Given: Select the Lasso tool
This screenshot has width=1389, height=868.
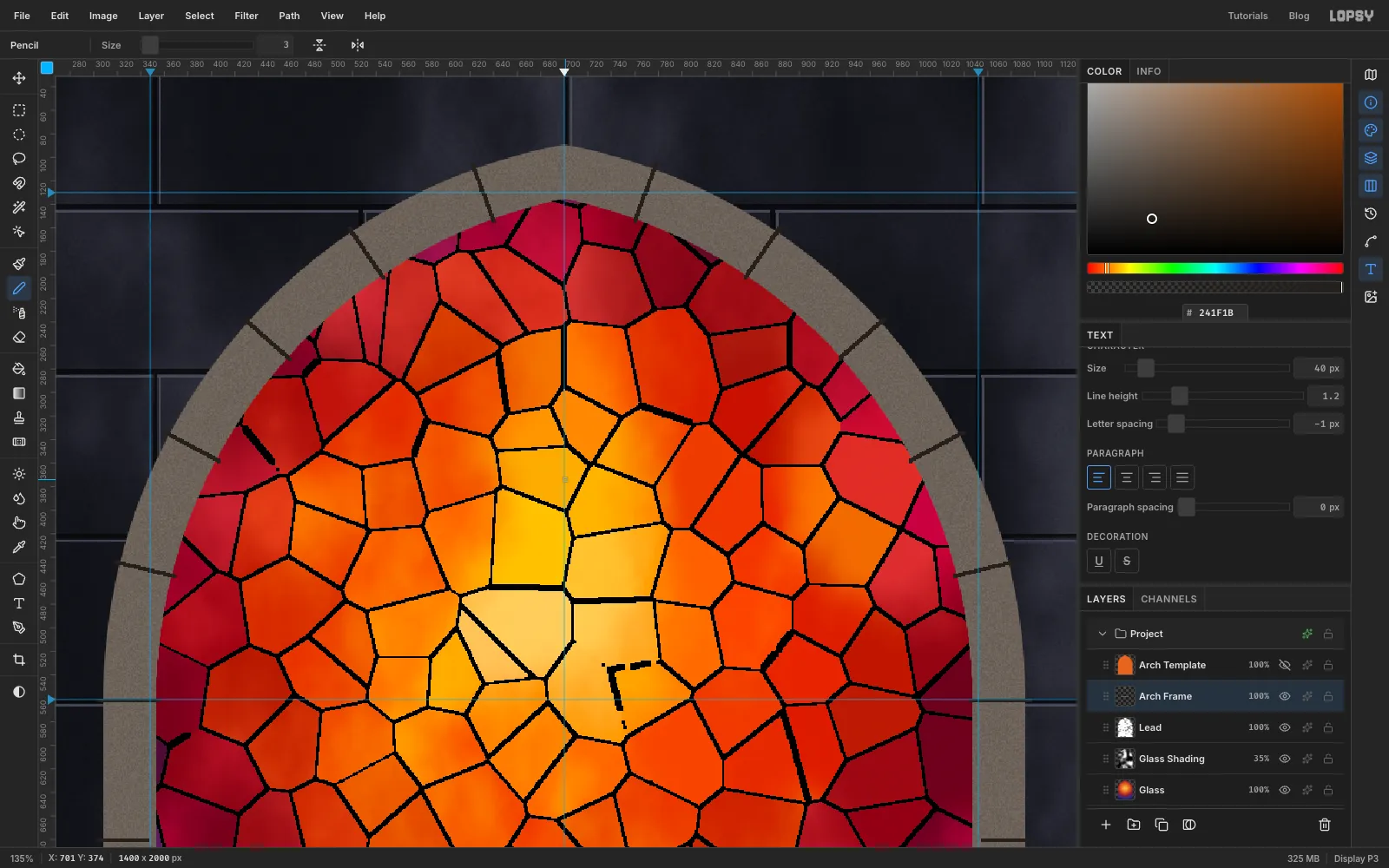Looking at the screenshot, I should 19,159.
